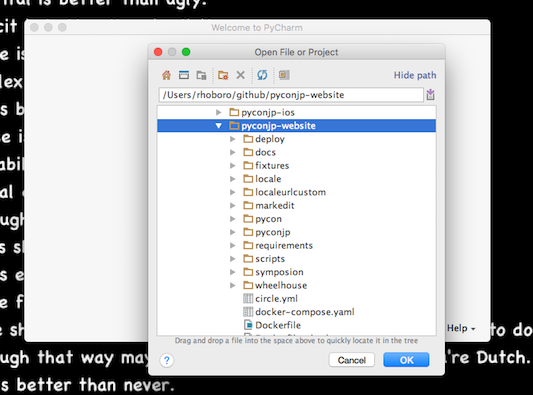The width and height of the screenshot is (533, 395).
Task: Go to the home directory icon
Action: tap(166, 75)
